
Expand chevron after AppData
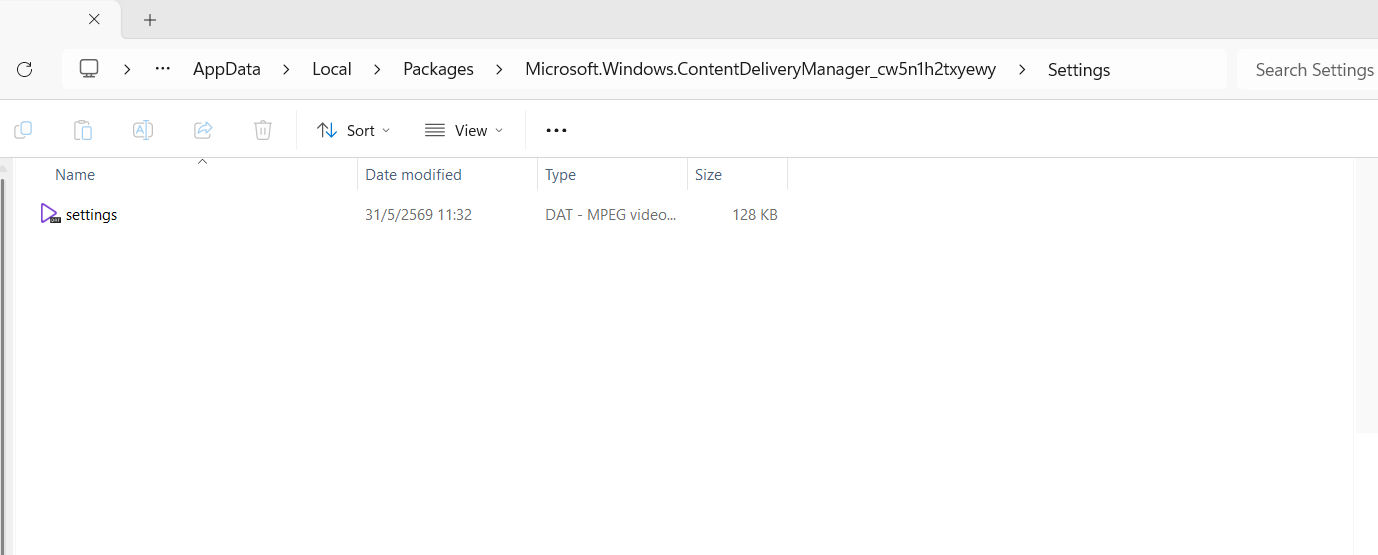point(287,69)
